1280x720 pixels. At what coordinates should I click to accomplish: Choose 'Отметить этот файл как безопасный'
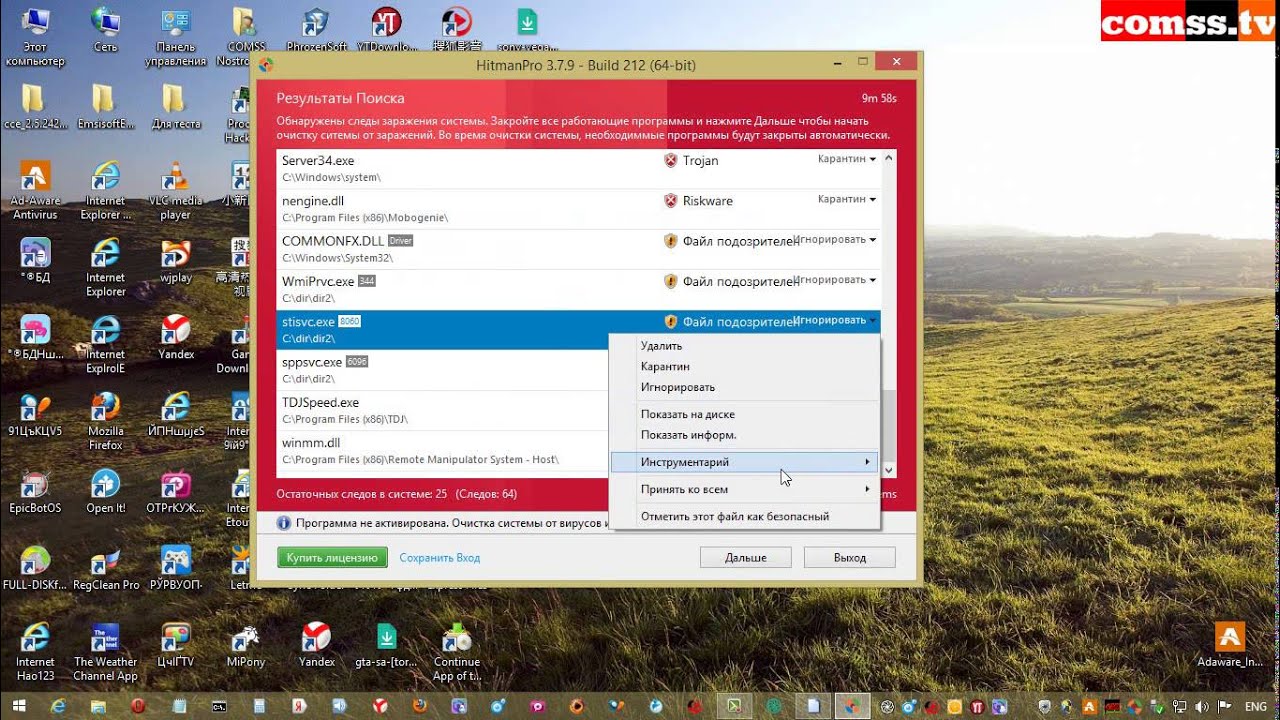point(744,516)
